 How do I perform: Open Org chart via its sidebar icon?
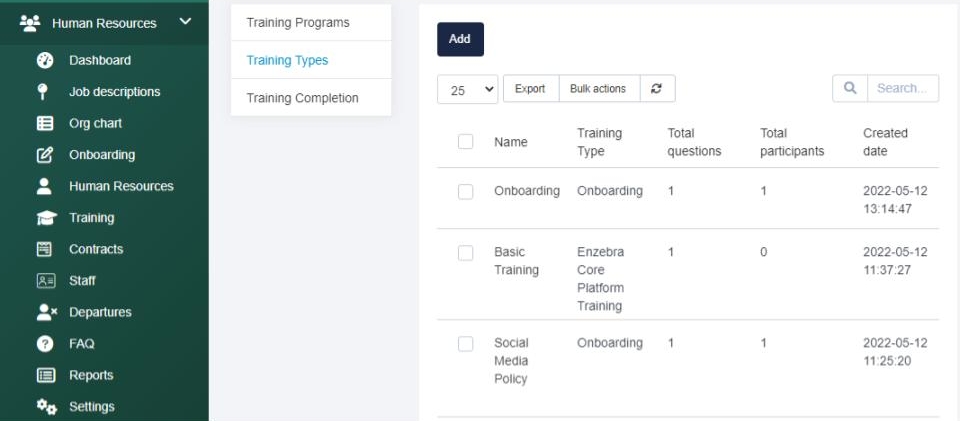[x=44, y=124]
